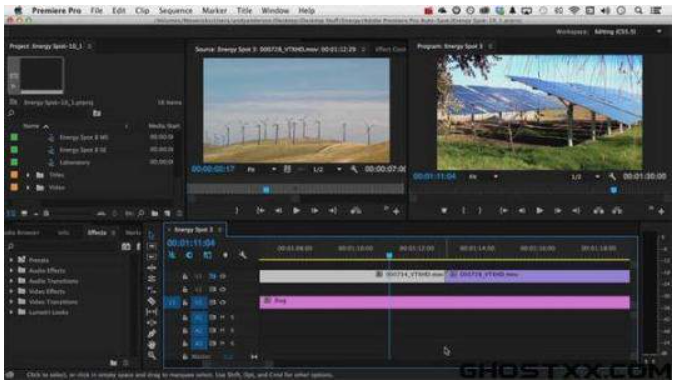
Task: Mute audio track A1
Action: point(223,318)
